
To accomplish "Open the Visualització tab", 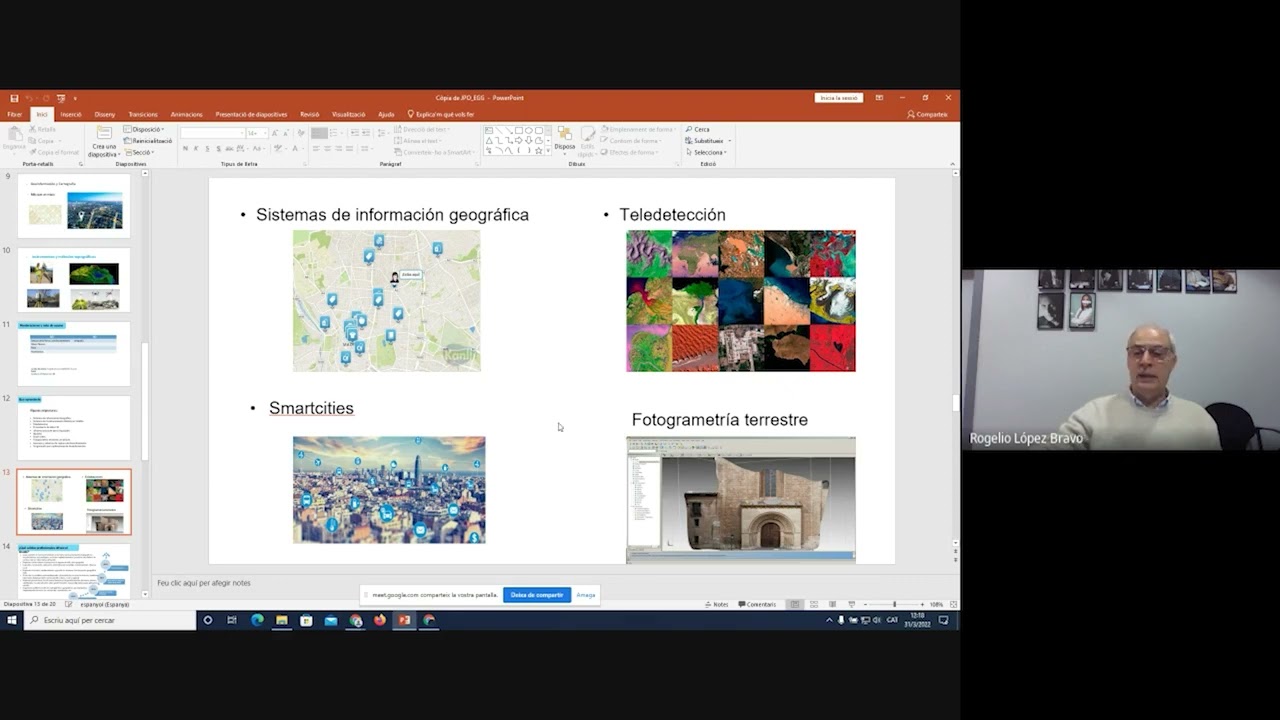I will pyautogui.click(x=349, y=114).
